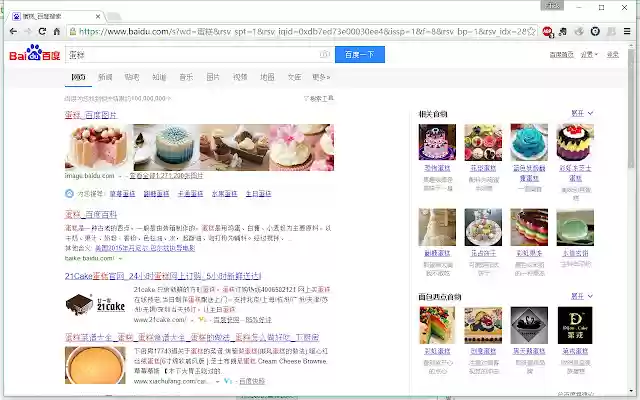Open the rainbow layer cake slice thumbnail

tap(437, 325)
